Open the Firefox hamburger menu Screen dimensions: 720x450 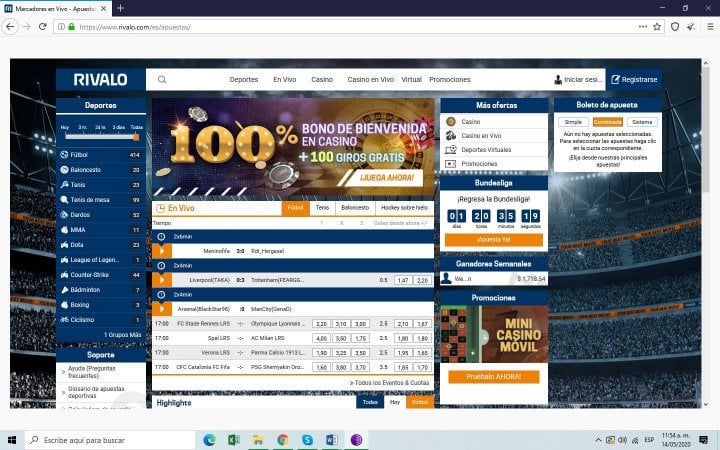(x=710, y=27)
